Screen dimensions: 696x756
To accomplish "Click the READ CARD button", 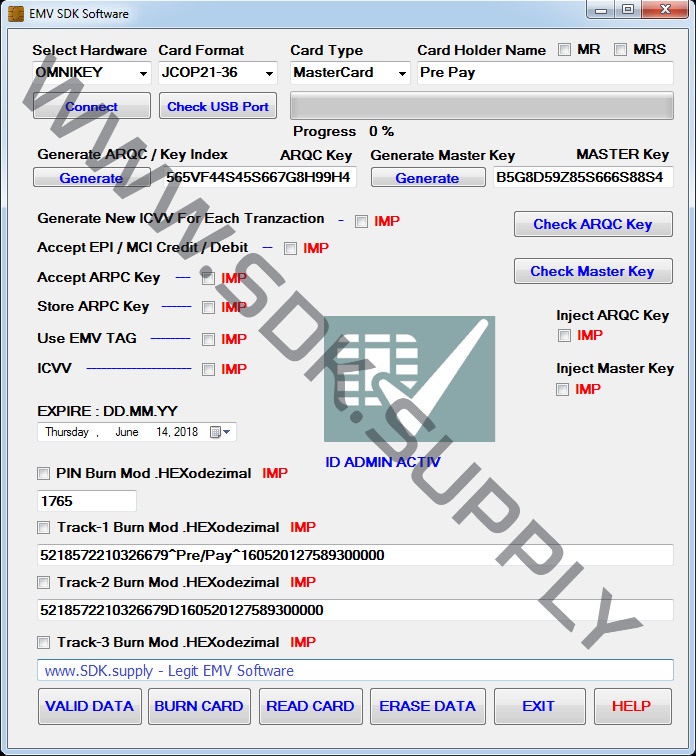I will point(310,706).
